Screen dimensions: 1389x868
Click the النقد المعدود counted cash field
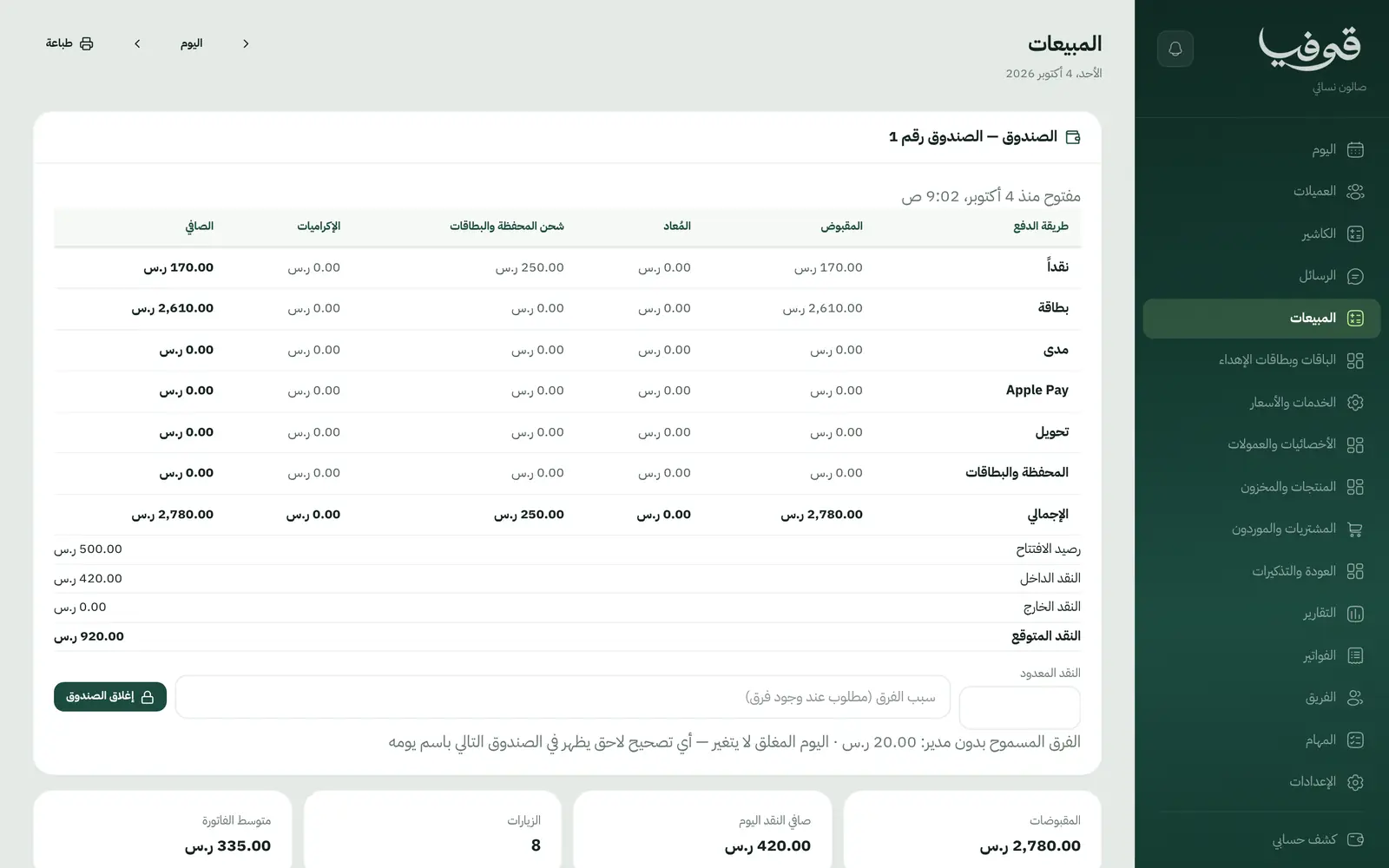point(1020,707)
